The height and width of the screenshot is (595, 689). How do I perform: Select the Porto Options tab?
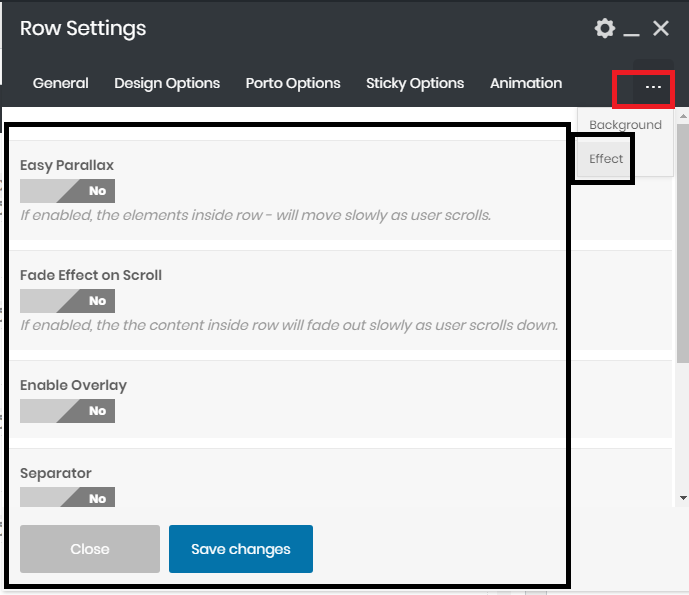293,83
